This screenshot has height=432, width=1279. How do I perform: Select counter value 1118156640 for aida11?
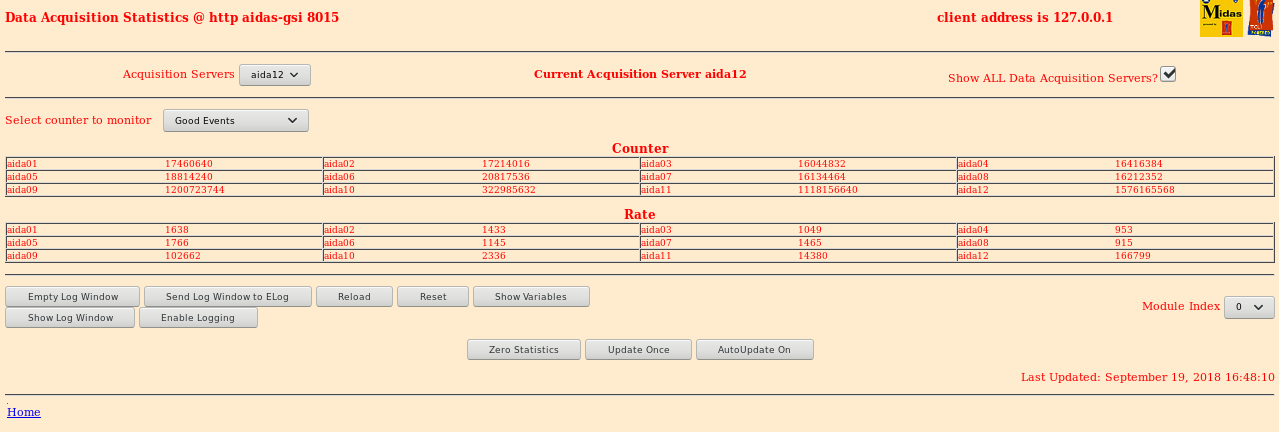(828, 190)
